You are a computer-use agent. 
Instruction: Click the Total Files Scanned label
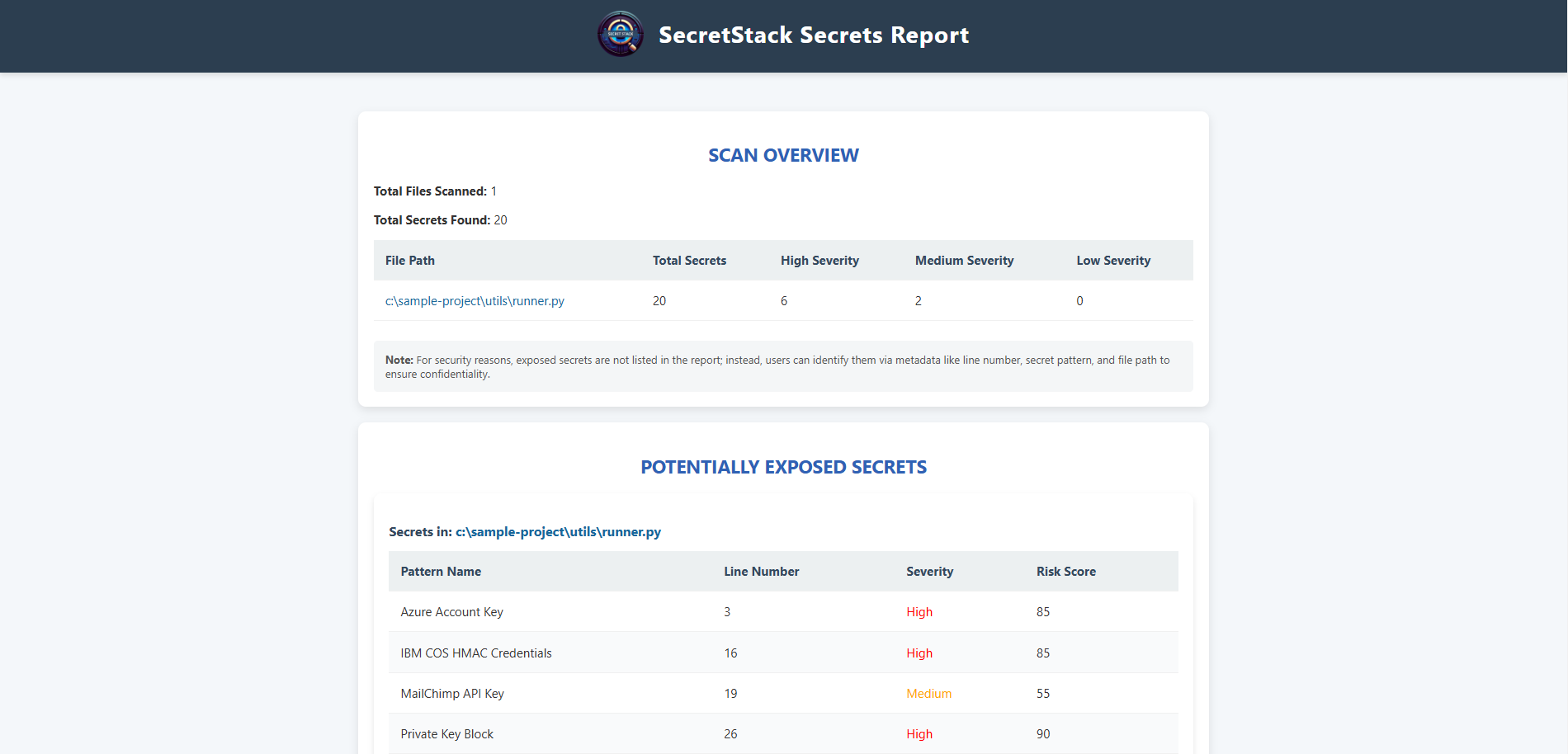pyautogui.click(x=430, y=191)
